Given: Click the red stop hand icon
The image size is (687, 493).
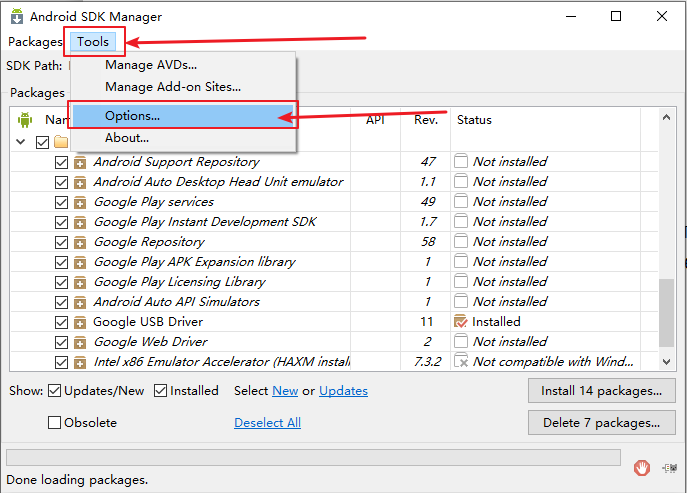Looking at the screenshot, I should point(642,468).
